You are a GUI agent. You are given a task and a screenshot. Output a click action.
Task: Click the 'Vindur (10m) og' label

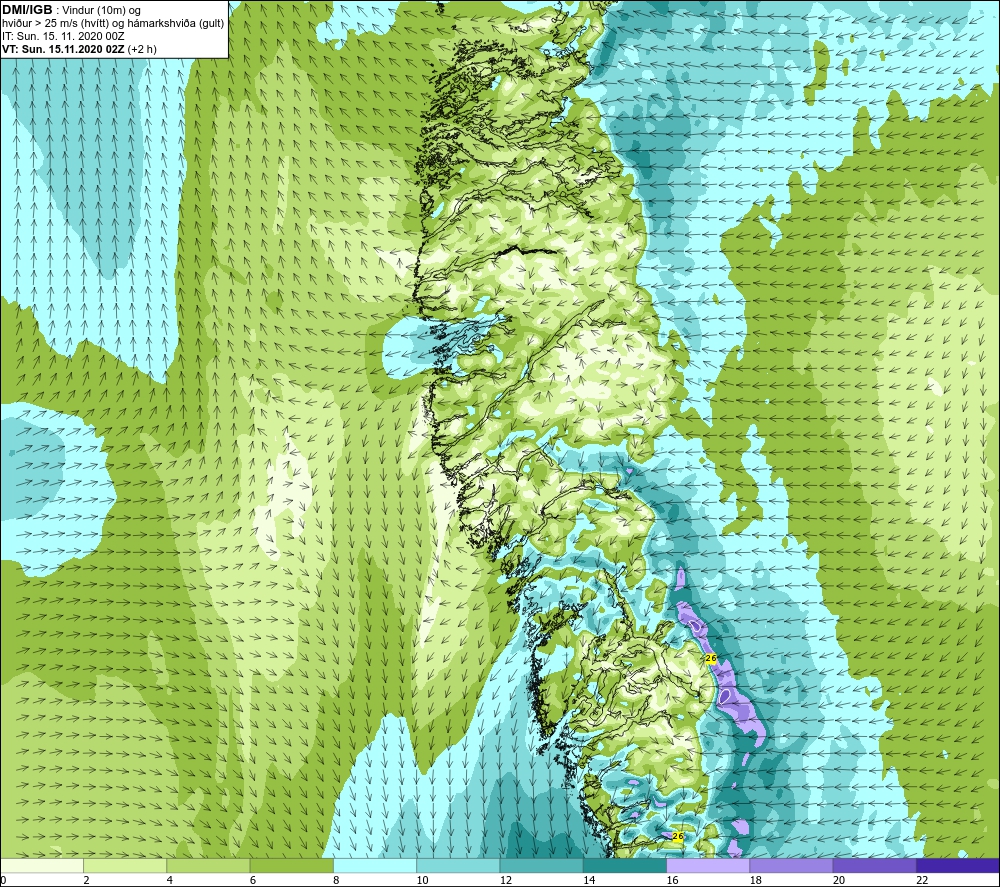point(101,10)
